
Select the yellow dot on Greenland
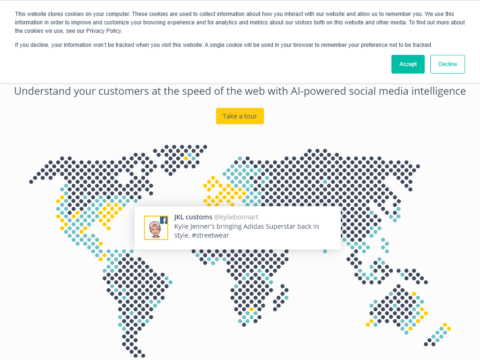tap(186, 158)
